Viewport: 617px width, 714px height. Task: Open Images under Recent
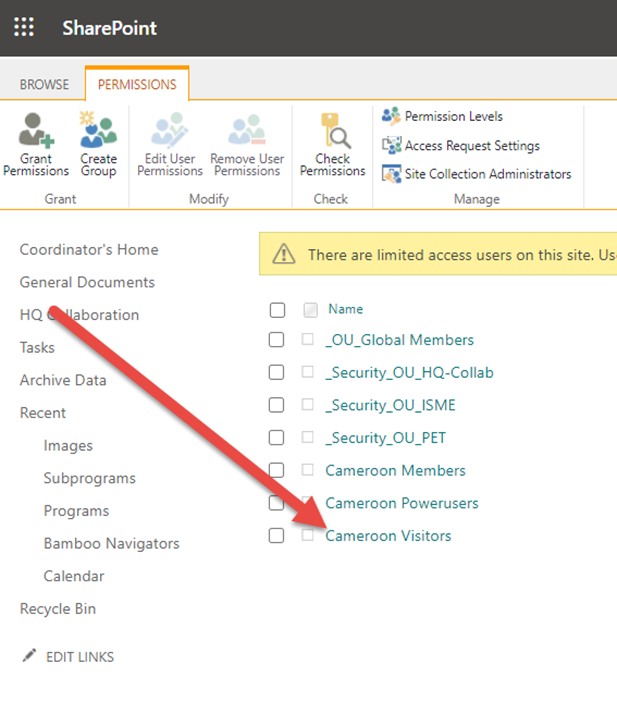click(x=68, y=446)
